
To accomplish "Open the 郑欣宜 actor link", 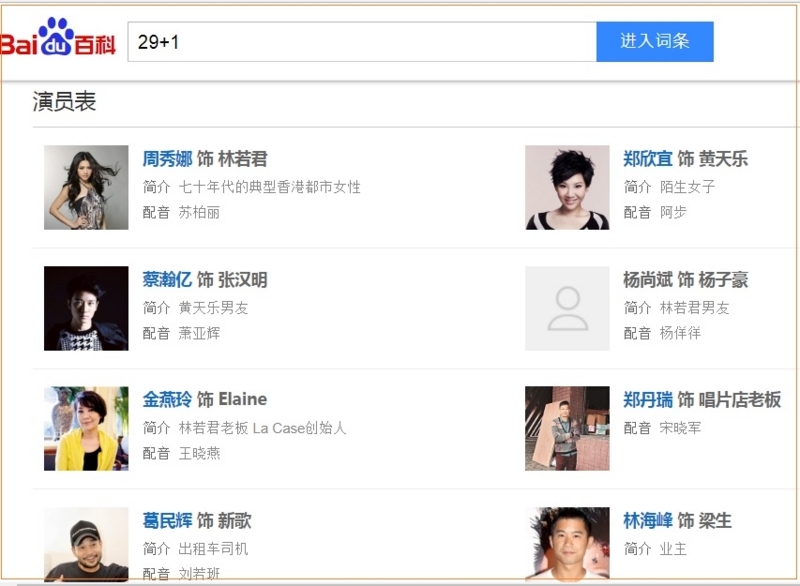I will click(x=647, y=159).
